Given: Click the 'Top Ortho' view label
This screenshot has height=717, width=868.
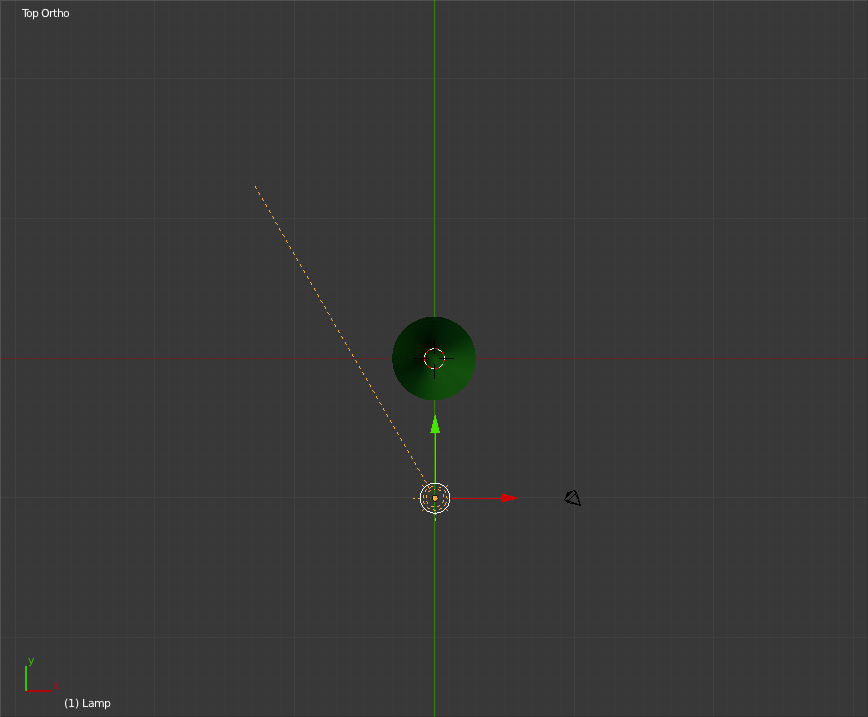Looking at the screenshot, I should [x=45, y=13].
